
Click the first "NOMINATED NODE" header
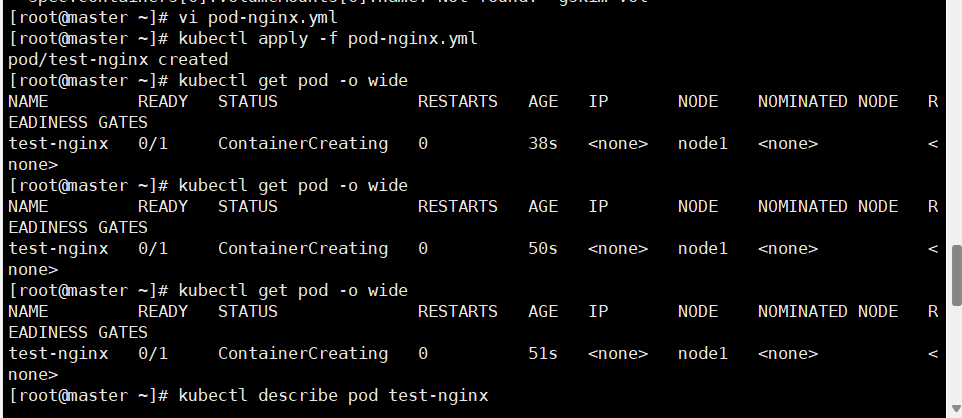pos(828,101)
